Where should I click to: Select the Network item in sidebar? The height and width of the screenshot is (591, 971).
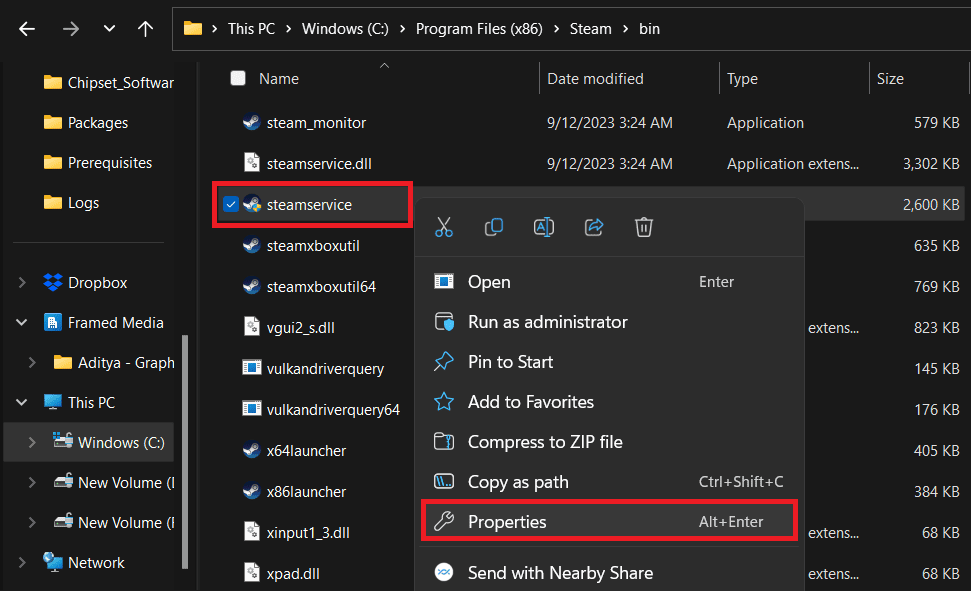[x=97, y=562]
